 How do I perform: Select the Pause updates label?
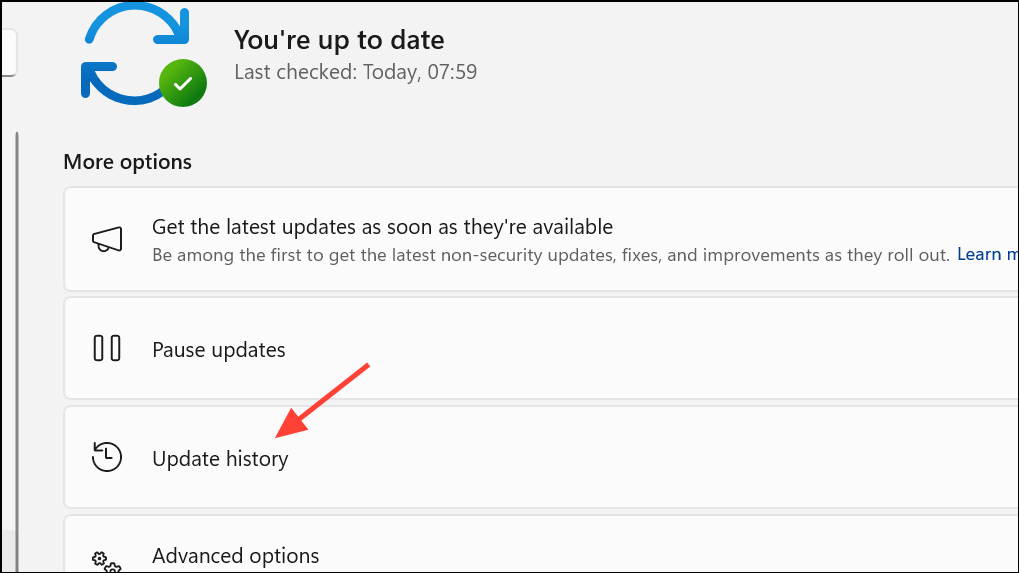218,350
